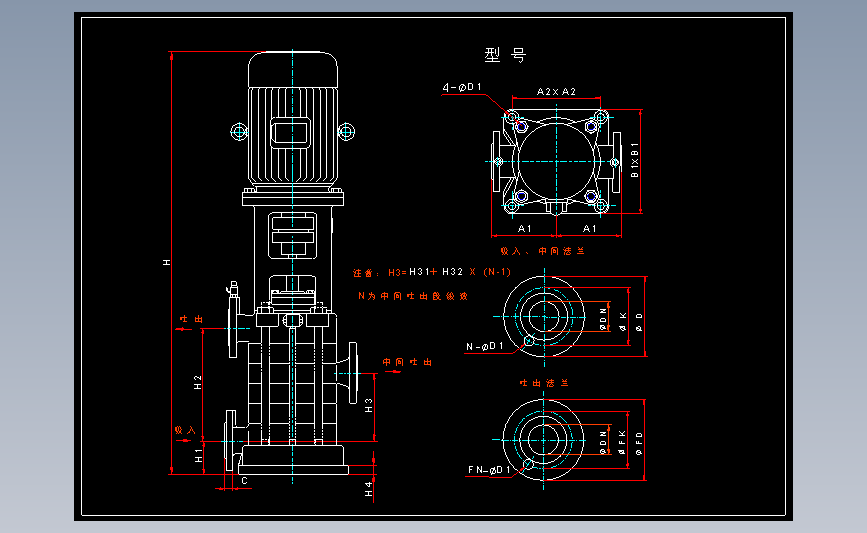Click the H2 dimension label
Screen dimensions: 867x533
pyautogui.click(x=198, y=382)
